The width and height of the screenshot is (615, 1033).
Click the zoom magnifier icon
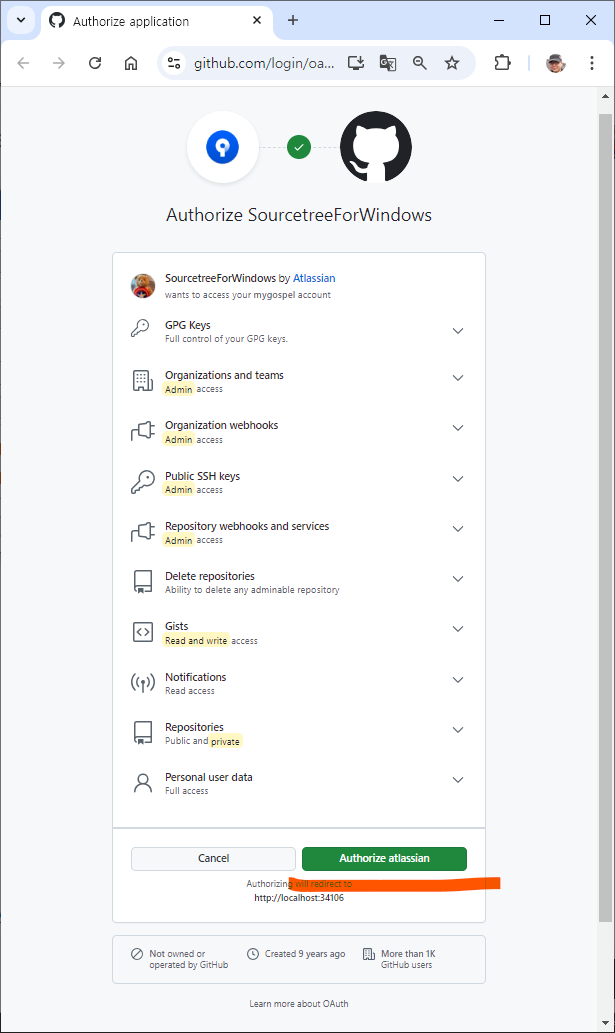click(419, 63)
